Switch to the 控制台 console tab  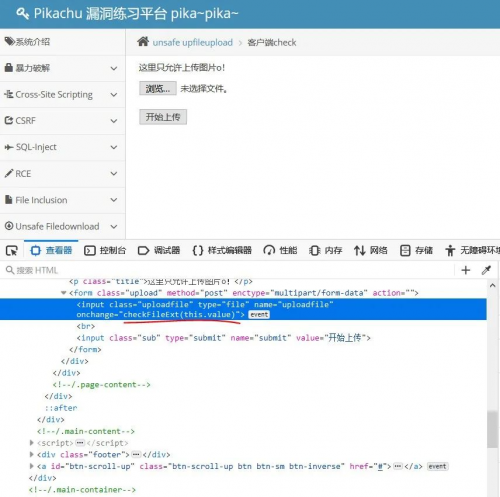click(105, 250)
